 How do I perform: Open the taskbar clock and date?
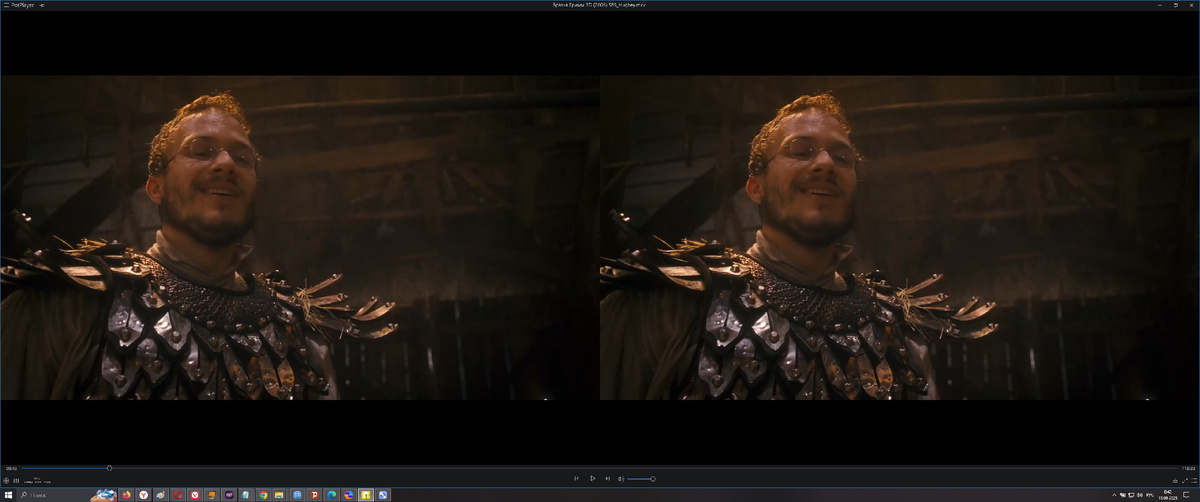pyautogui.click(x=1168, y=495)
